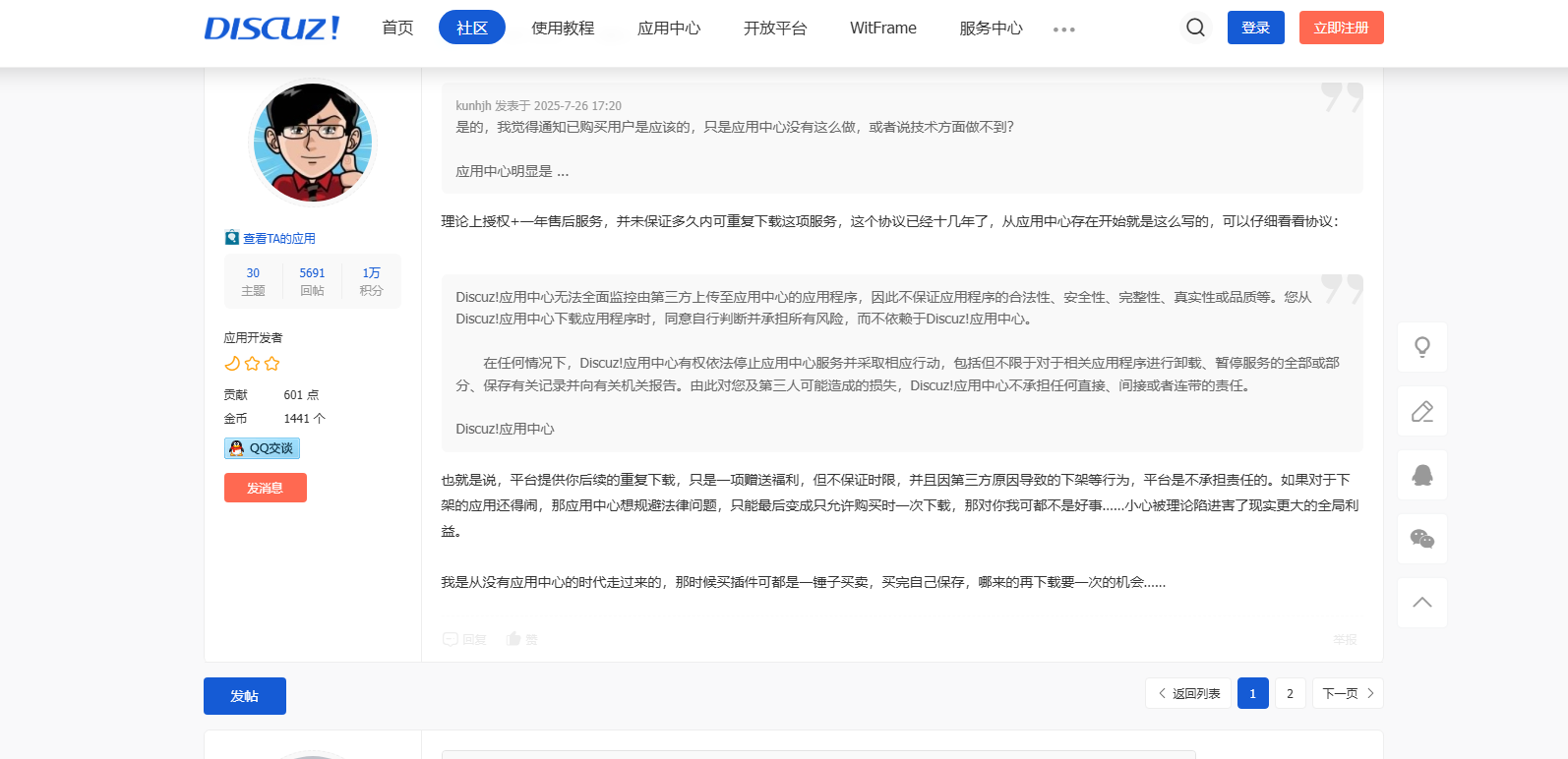The height and width of the screenshot is (759, 1568).
Task: Click the paragraph starting 我是从没有应用中心的时代
Action: [x=803, y=582]
